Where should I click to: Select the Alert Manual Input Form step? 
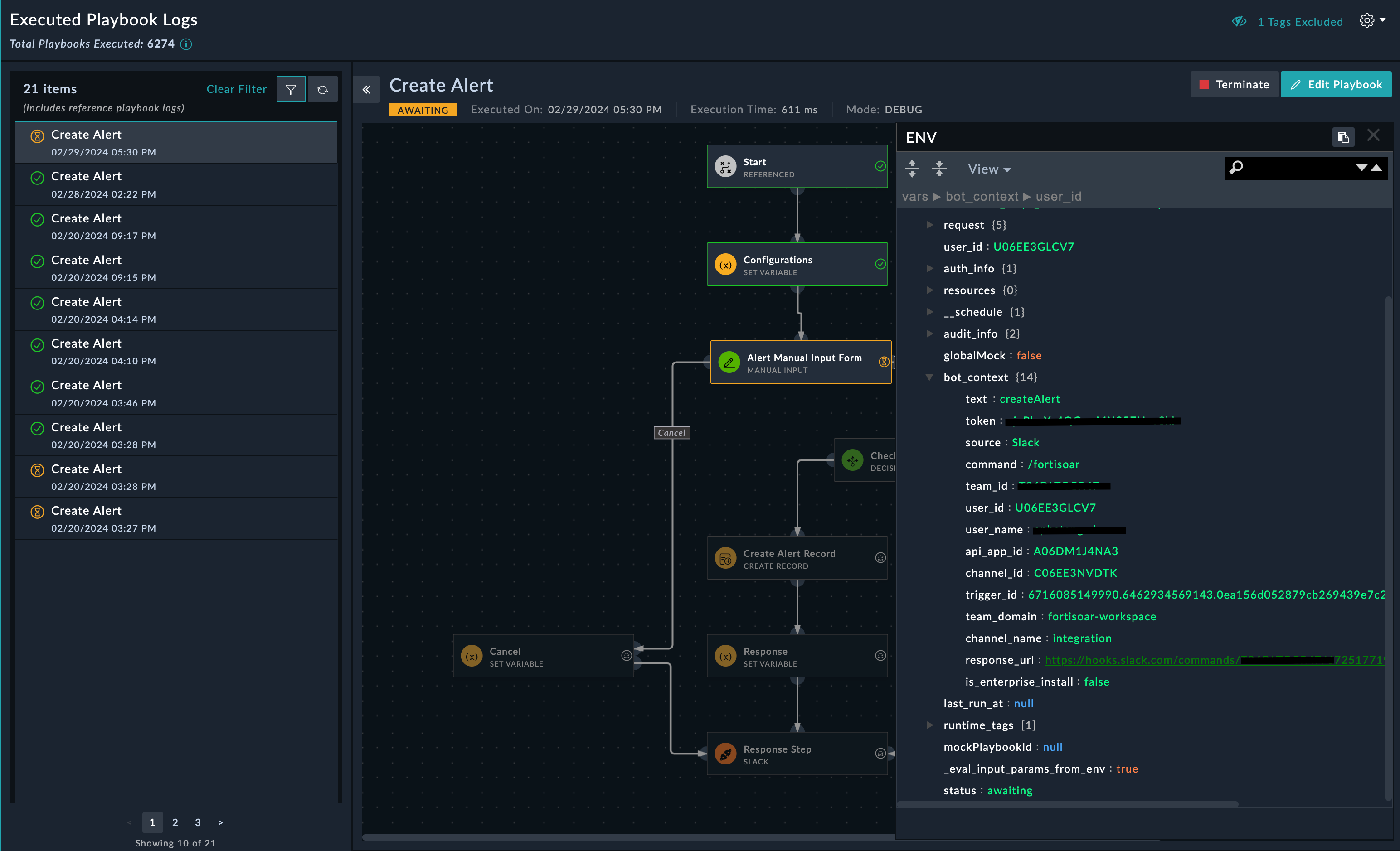[x=800, y=362]
